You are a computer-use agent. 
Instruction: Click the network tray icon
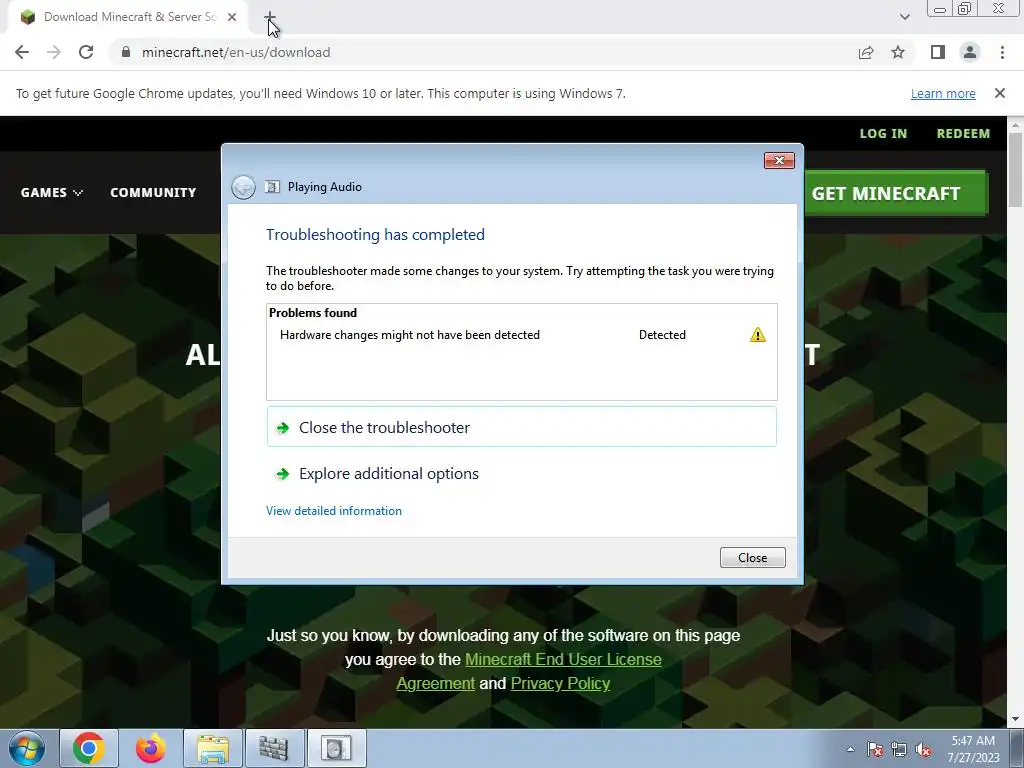[x=899, y=749]
